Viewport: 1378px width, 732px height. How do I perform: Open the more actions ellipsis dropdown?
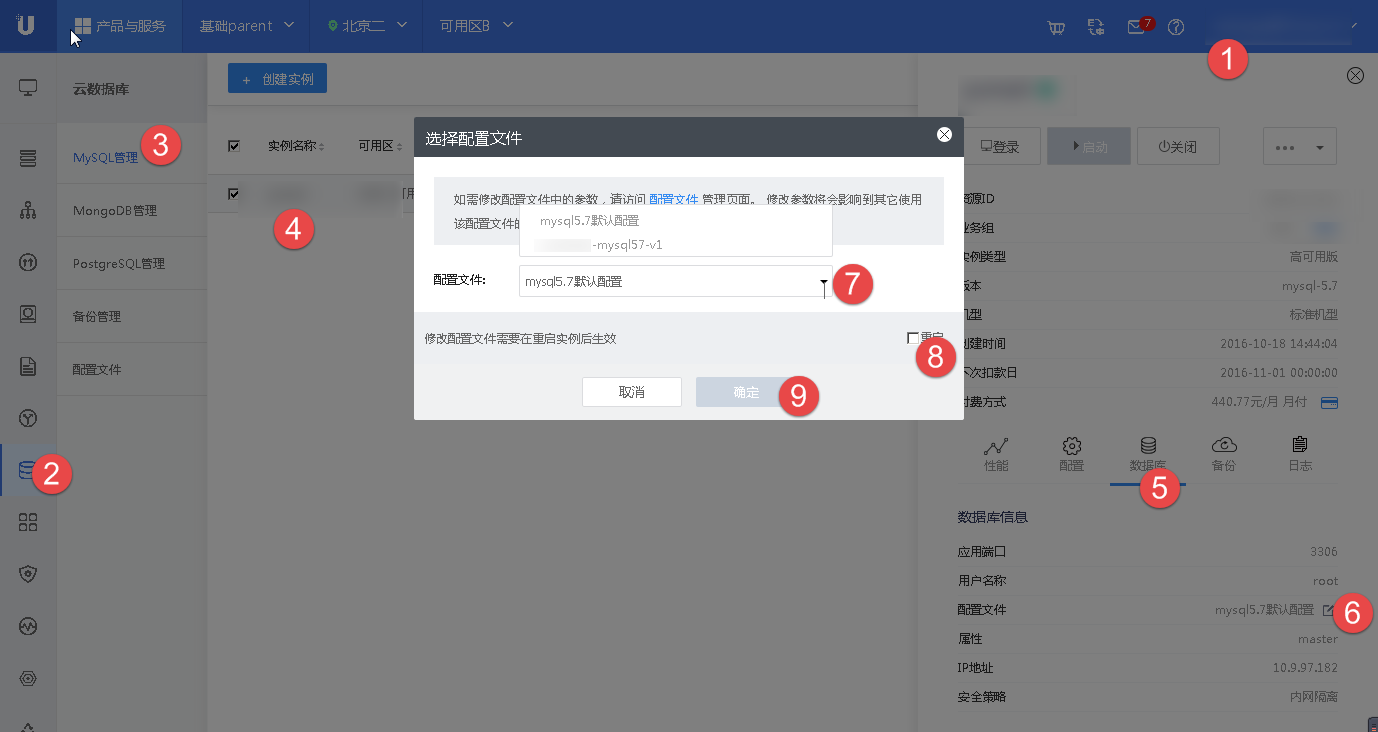click(1300, 147)
